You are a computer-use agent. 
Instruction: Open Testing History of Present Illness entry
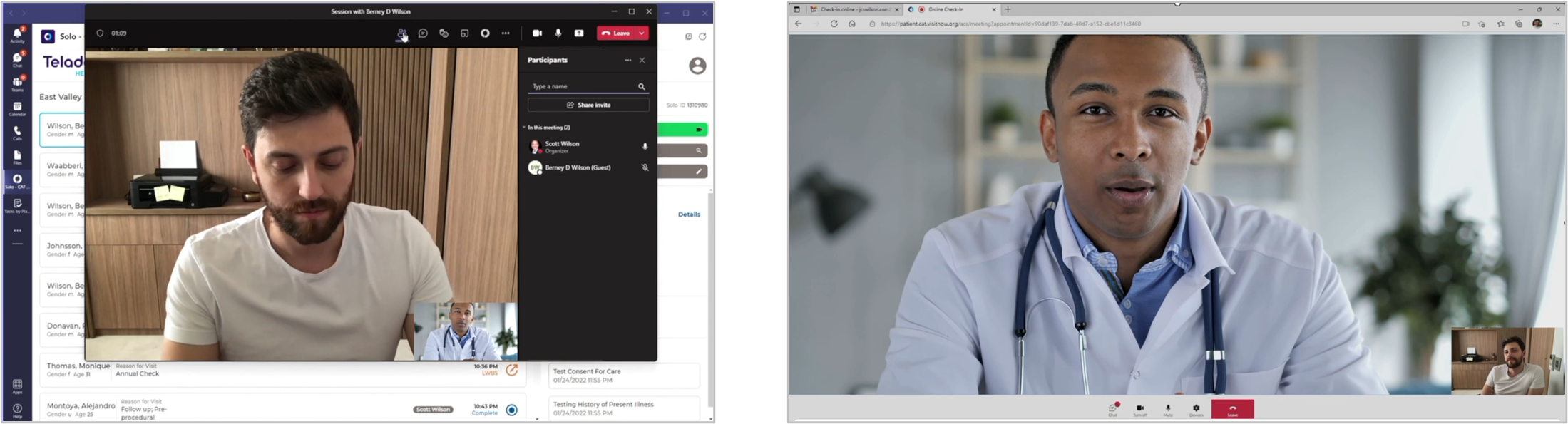(x=624, y=408)
